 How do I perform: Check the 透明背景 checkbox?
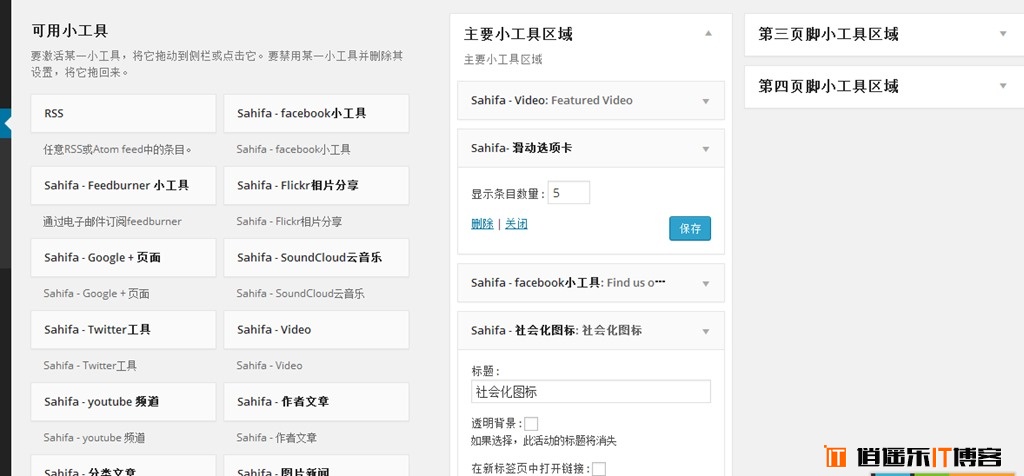pyautogui.click(x=531, y=424)
